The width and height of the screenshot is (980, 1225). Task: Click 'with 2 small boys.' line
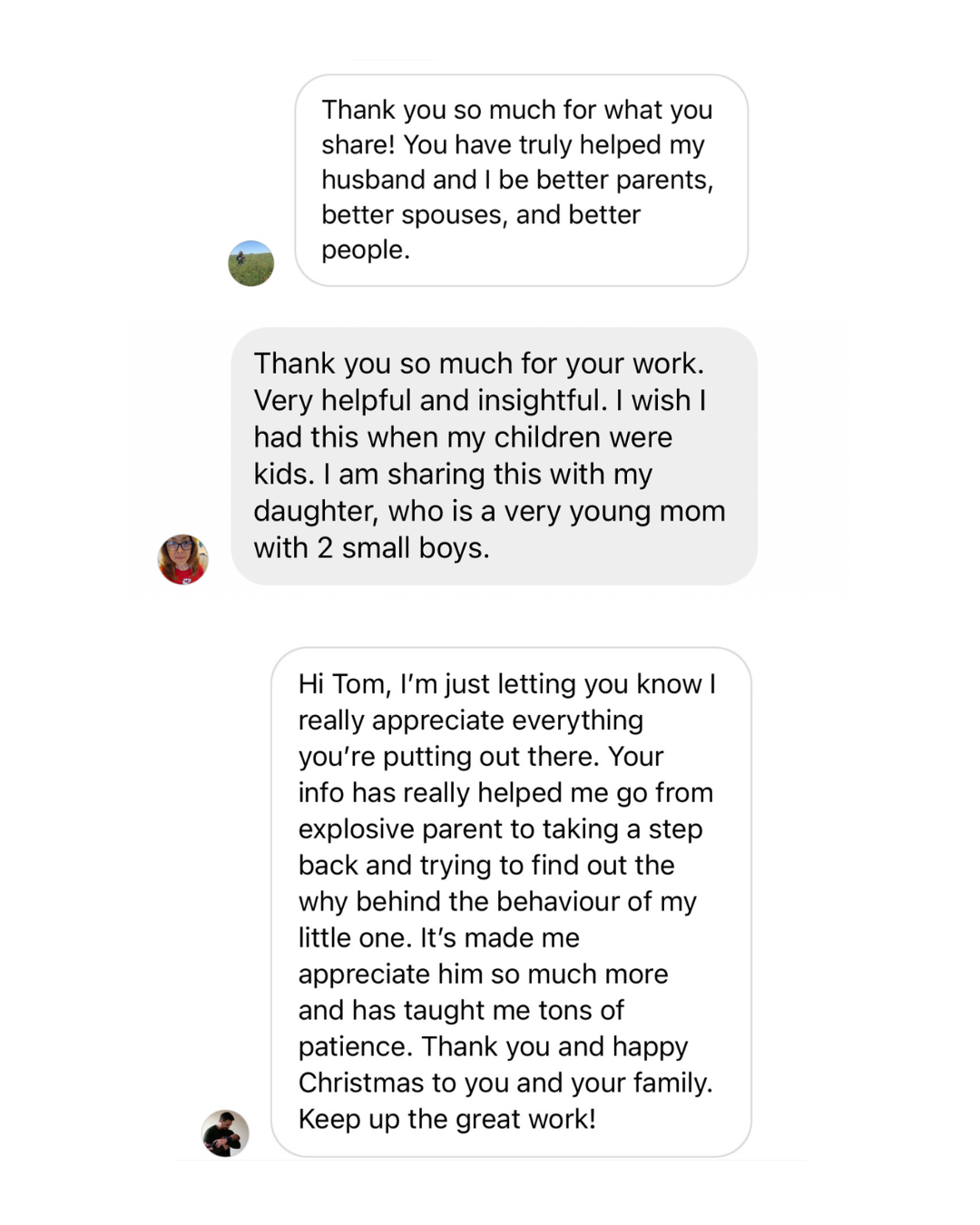click(371, 548)
